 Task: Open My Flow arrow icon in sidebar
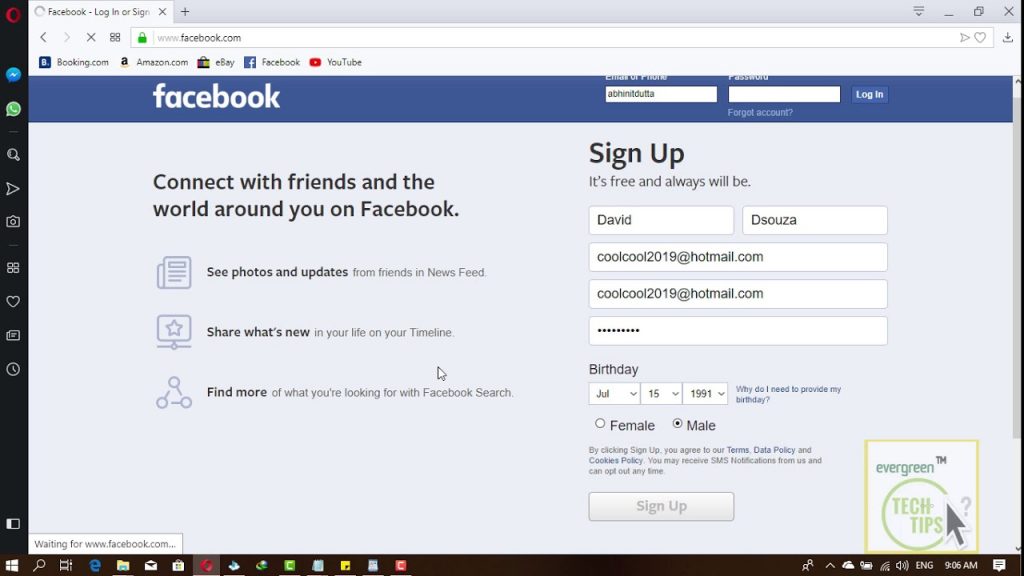point(13,189)
